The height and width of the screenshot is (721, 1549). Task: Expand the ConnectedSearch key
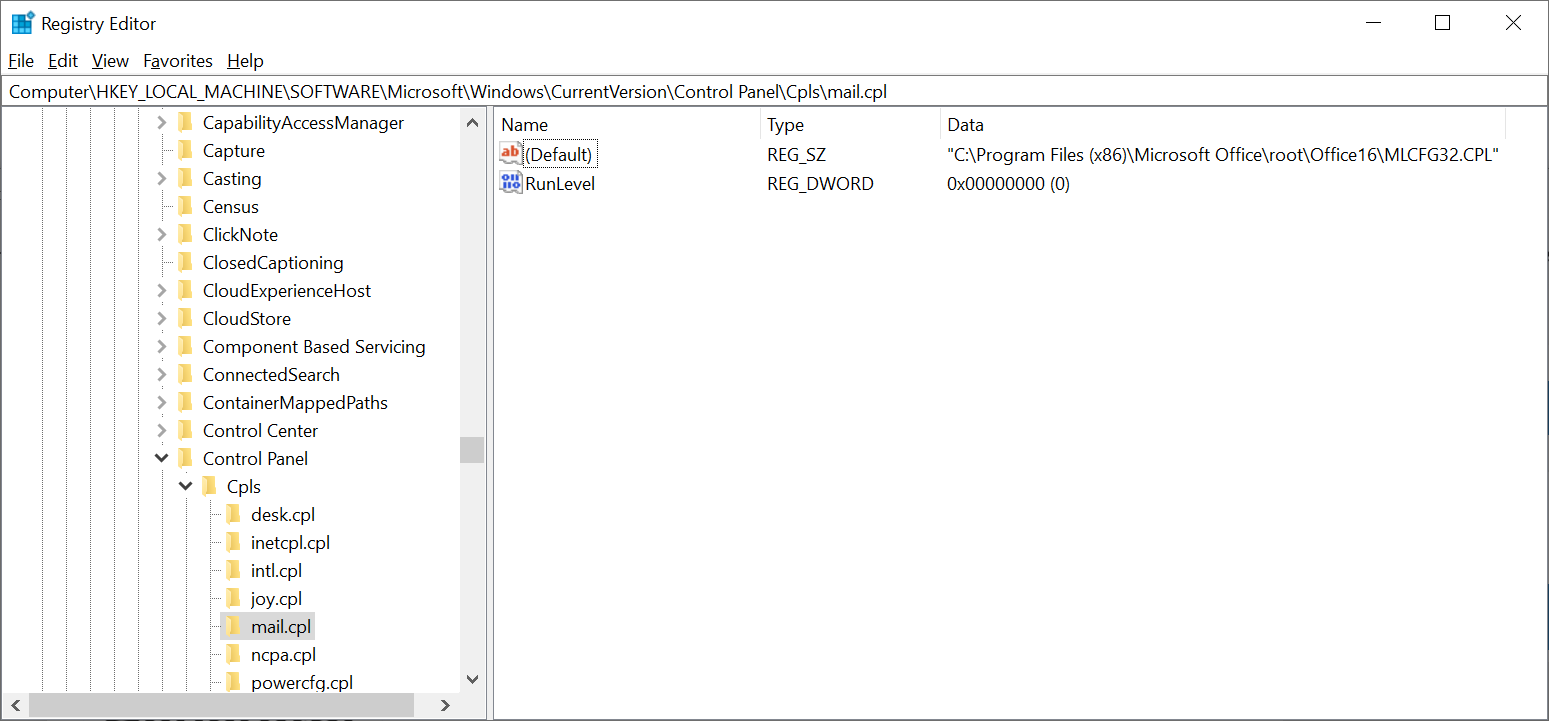point(162,375)
